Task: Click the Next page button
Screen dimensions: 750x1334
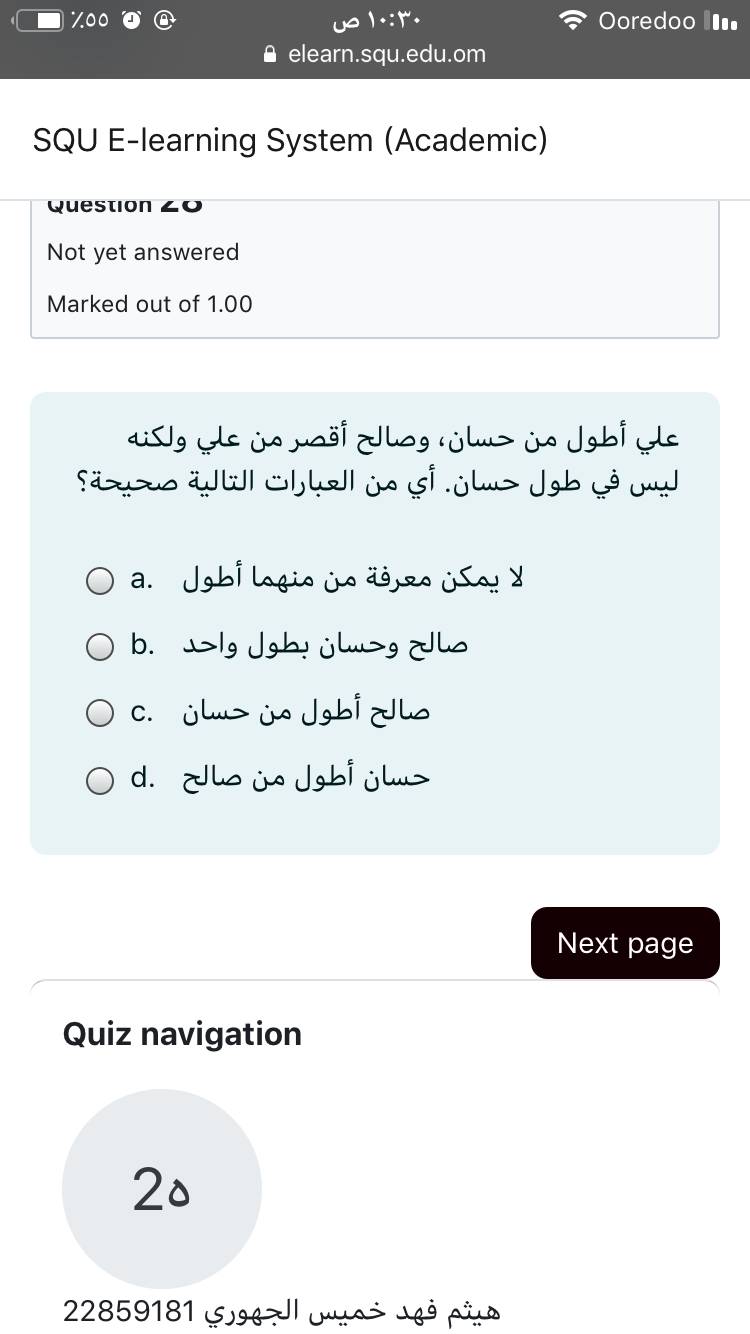Action: tap(625, 943)
